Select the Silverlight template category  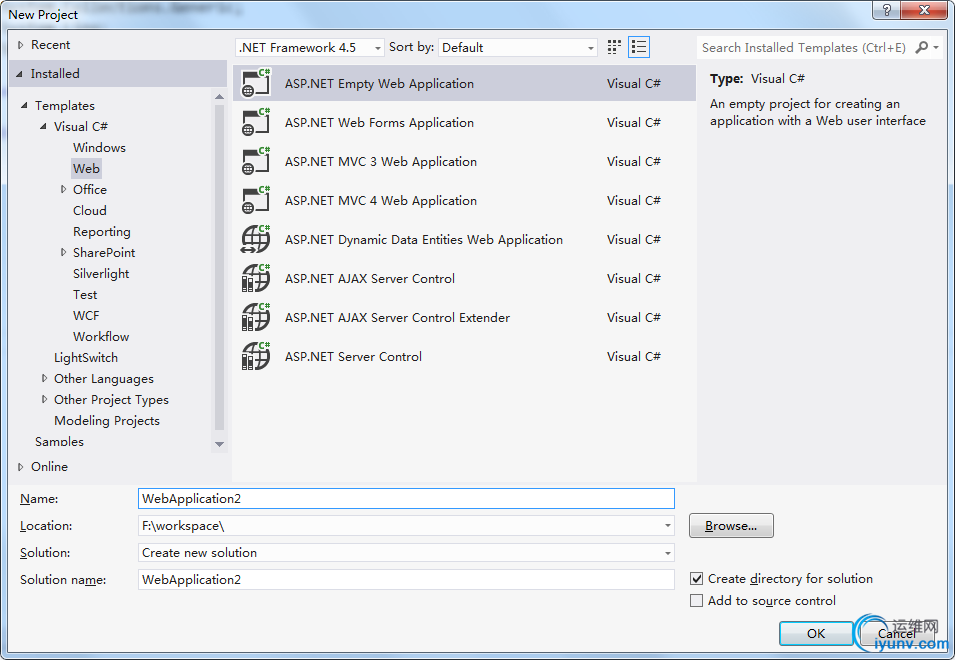point(101,273)
